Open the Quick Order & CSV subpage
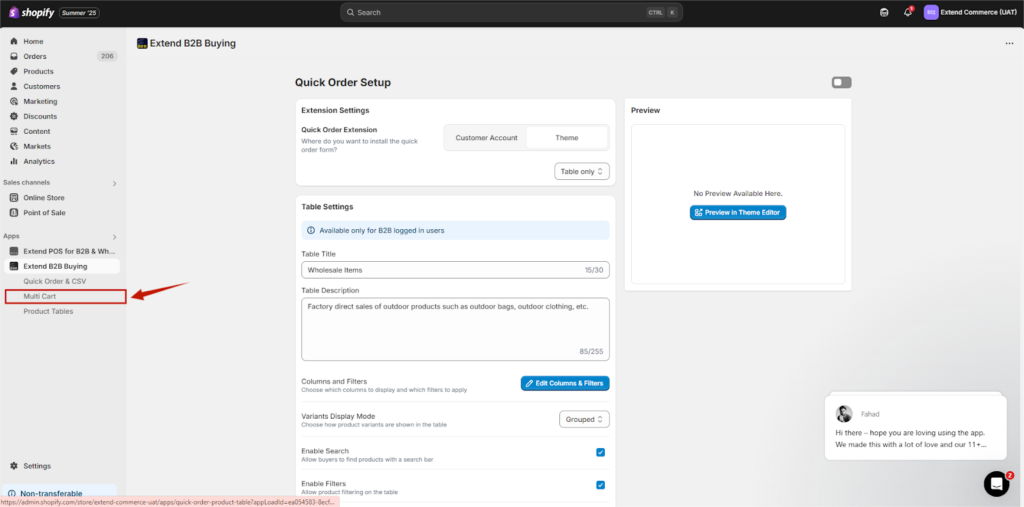Screen dimensions: 1024x507 click(x=55, y=281)
